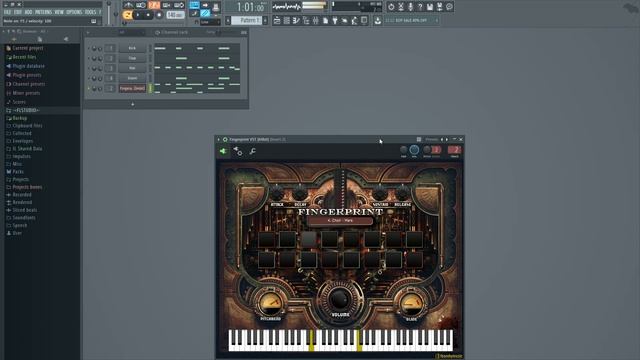Click the time display 1:01:00
This screenshot has height=360, width=640.
[250, 7]
